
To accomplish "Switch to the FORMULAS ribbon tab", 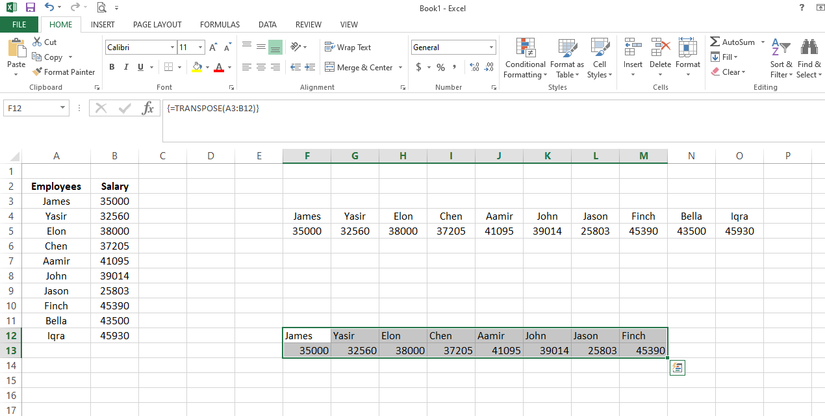I will 219,23.
